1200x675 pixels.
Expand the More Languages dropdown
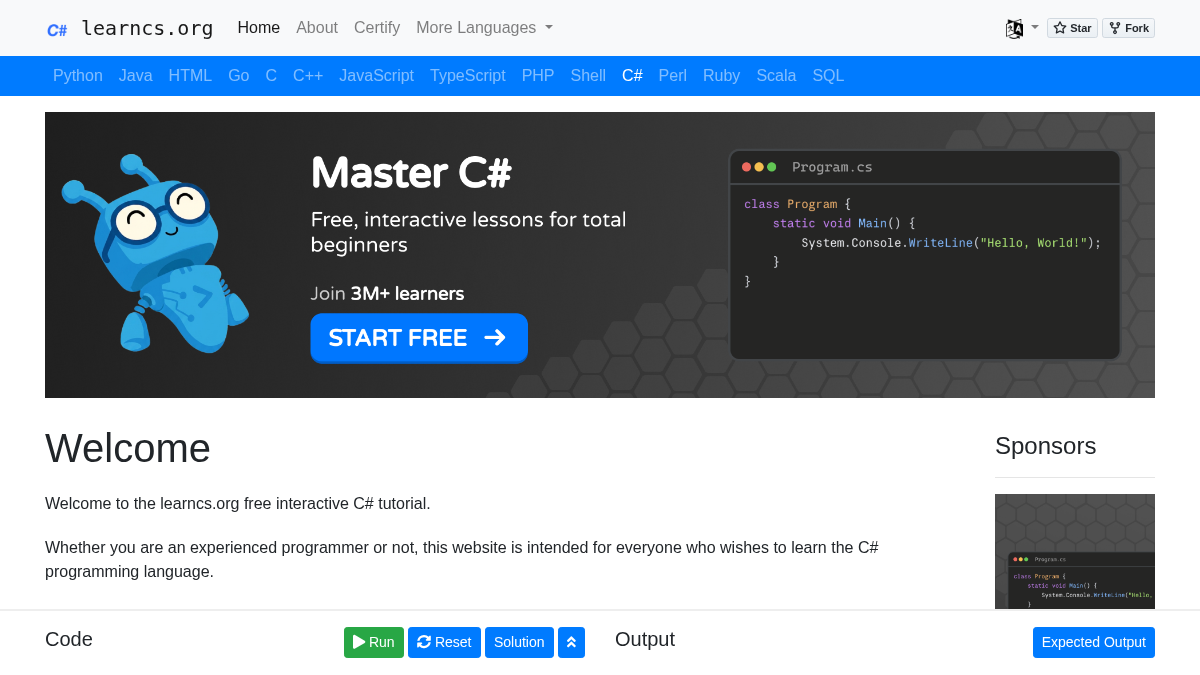pos(484,28)
